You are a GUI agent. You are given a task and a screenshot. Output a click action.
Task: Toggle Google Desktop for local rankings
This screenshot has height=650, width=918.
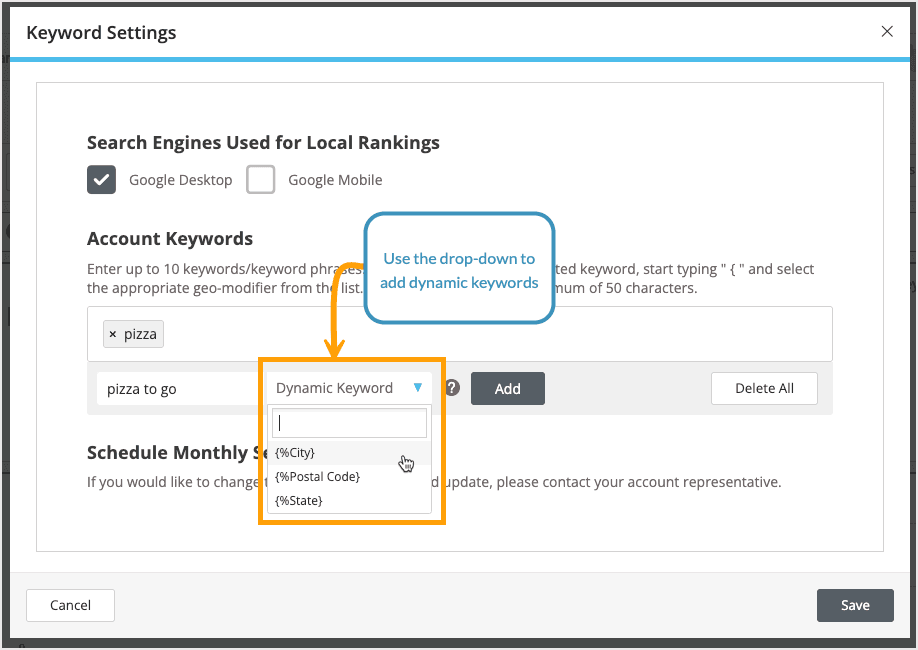coord(101,180)
